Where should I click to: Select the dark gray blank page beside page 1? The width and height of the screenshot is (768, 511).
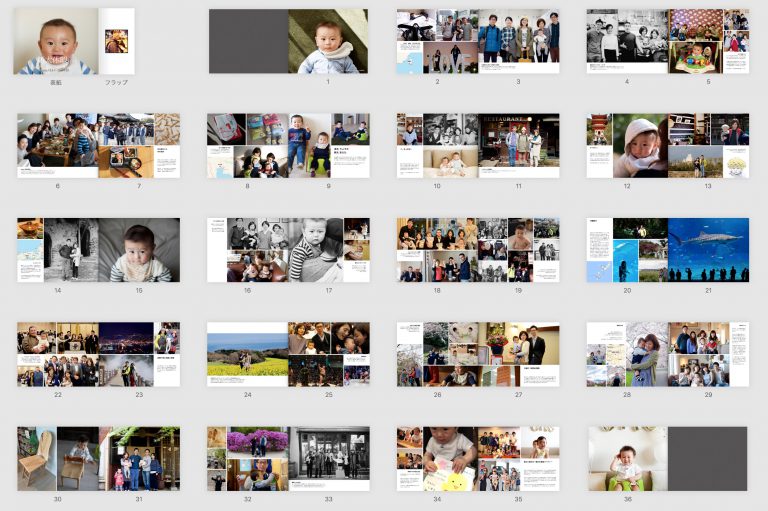click(x=248, y=42)
